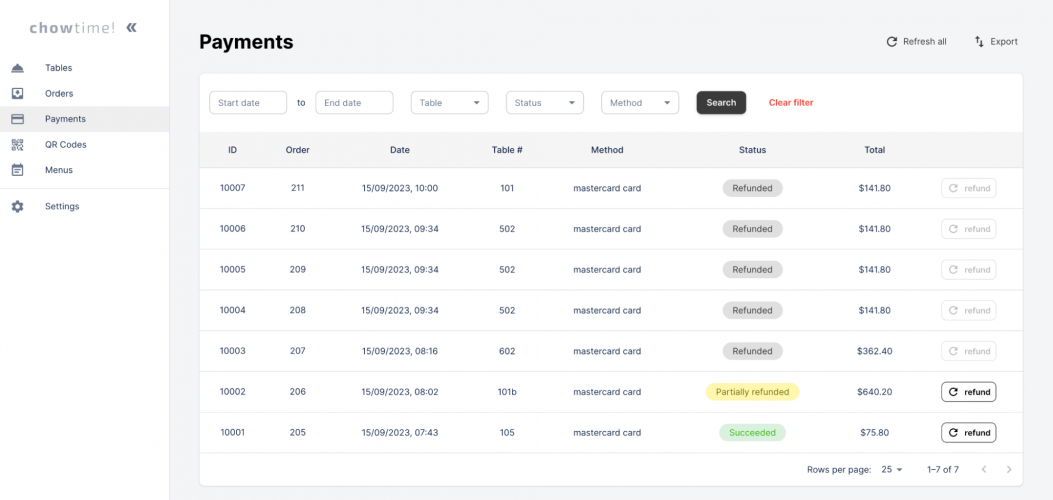
Task: Change rows per page from 25
Action: 892,469
